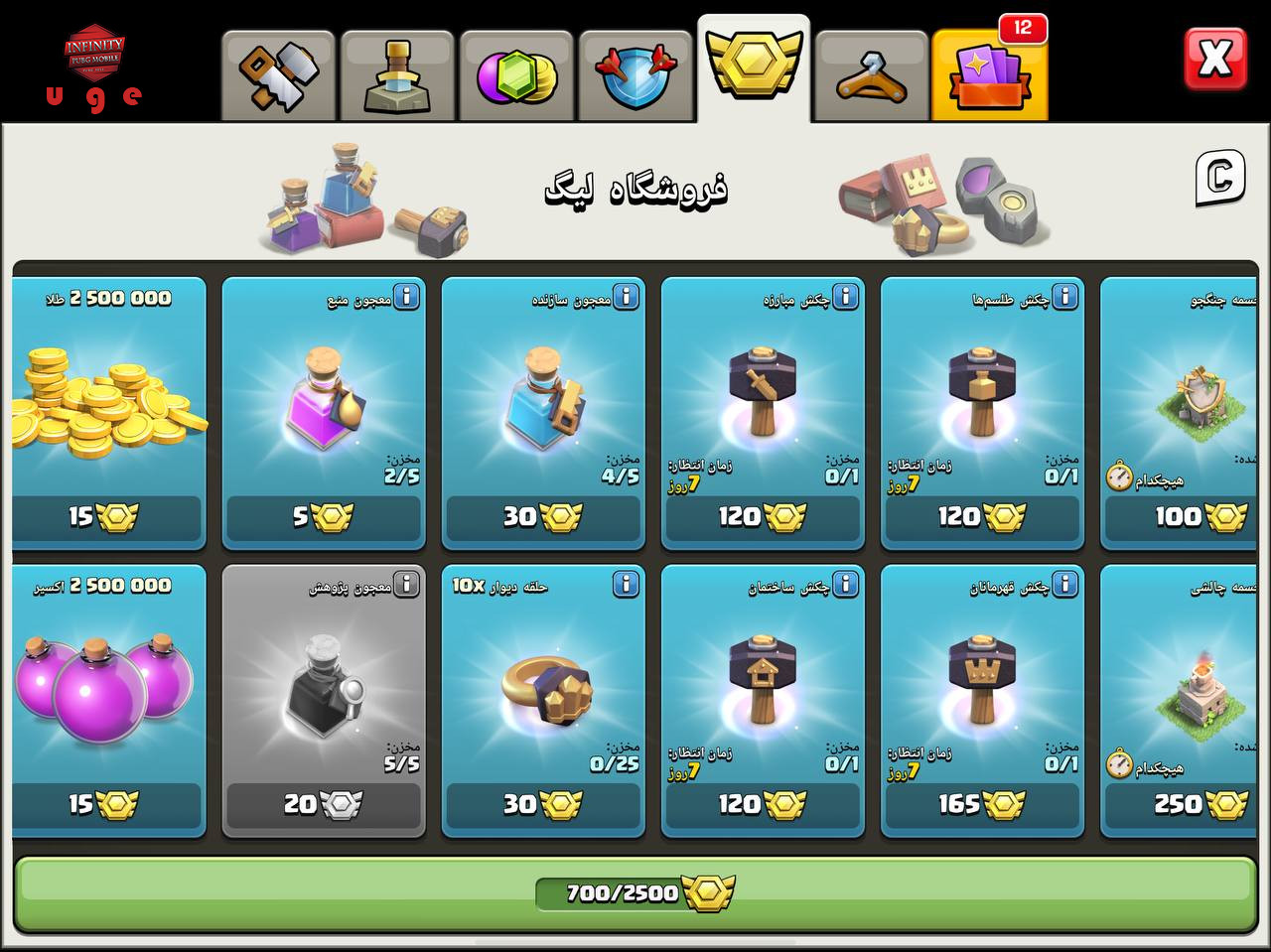This screenshot has width=1271, height=952.
Task: Click the 700/2500 league medals progress bar
Action: [x=635, y=893]
